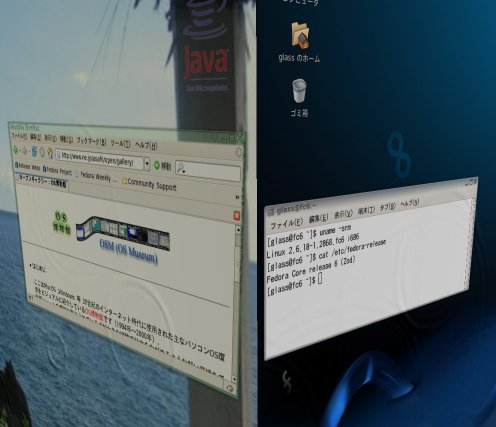The height and width of the screenshot is (427, 496).
Task: Open the ブックマーク menu in Firefox
Action: pyautogui.click(x=91, y=141)
